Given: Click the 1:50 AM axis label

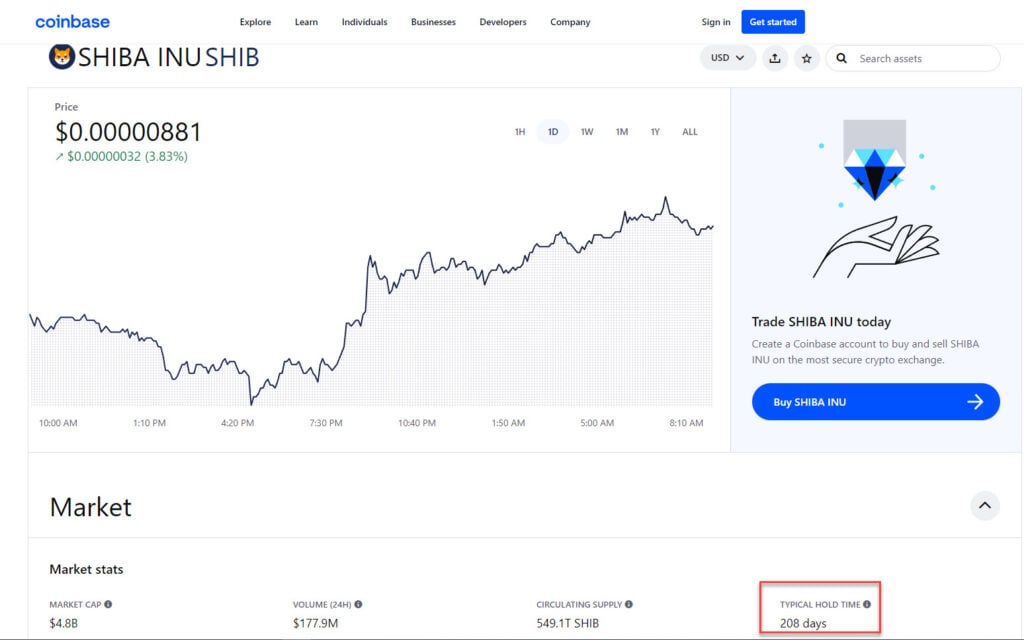Looking at the screenshot, I should 508,423.
